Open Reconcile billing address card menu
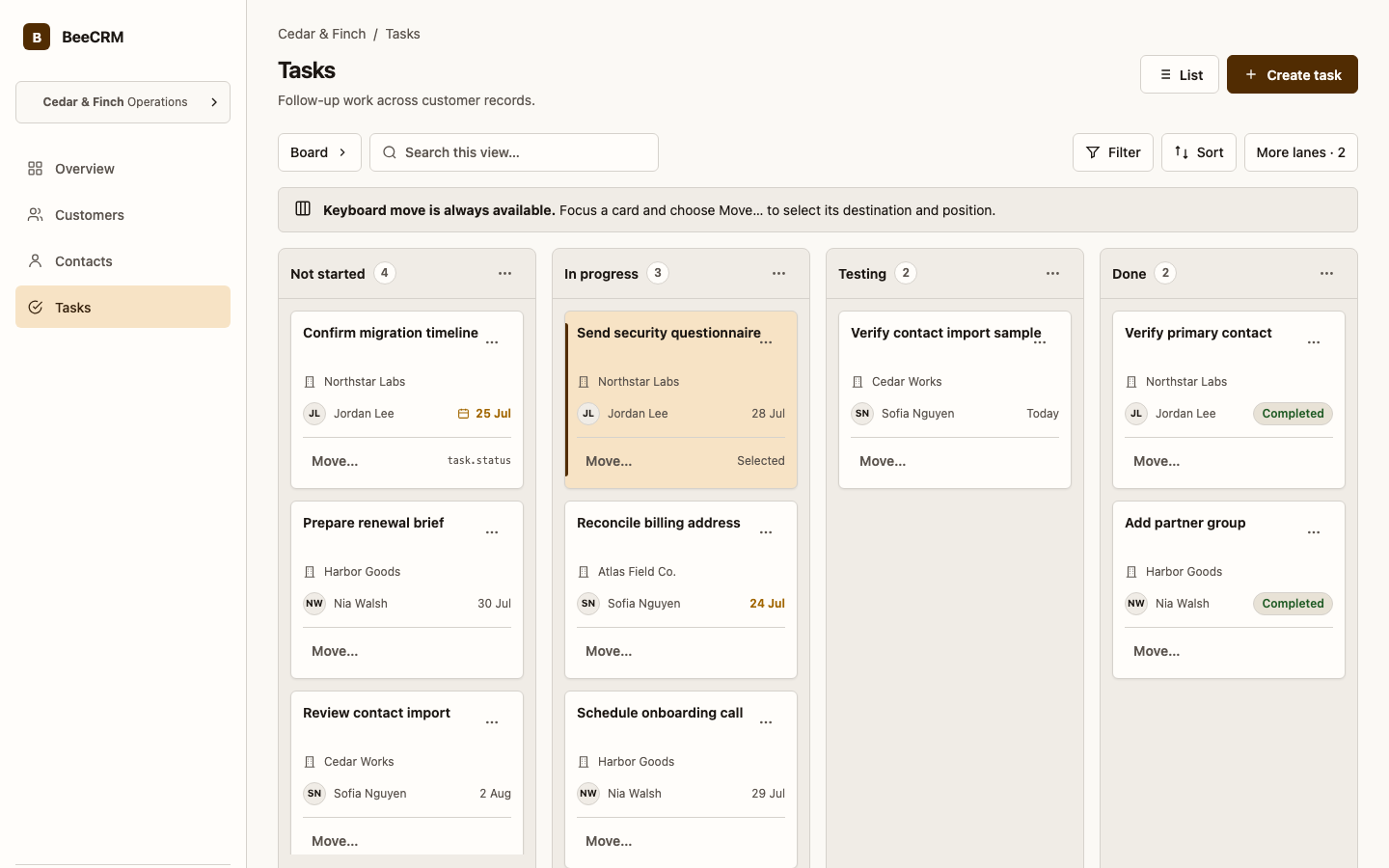Image resolution: width=1389 pixels, height=868 pixels. pyautogui.click(x=766, y=532)
